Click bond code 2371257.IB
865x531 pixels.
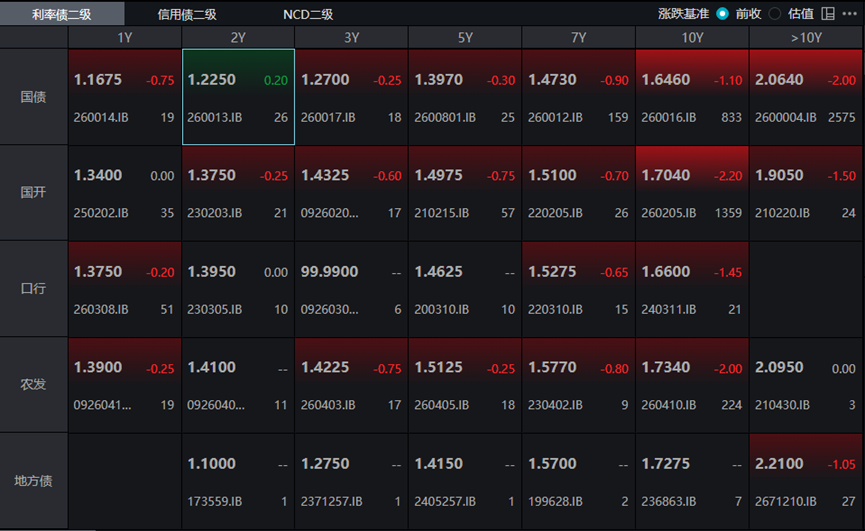click(332, 501)
